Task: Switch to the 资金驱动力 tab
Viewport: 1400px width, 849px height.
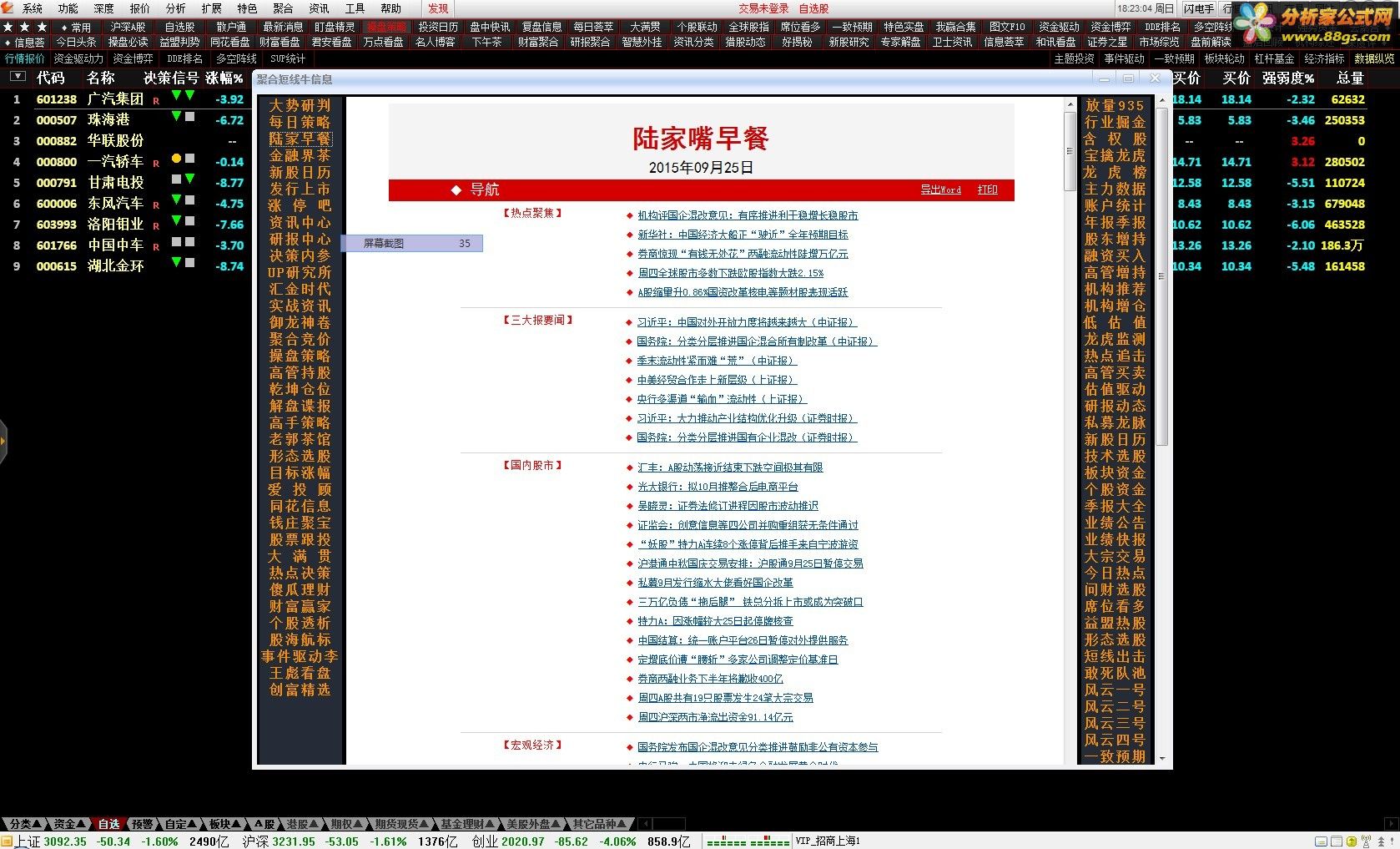Action: click(x=78, y=58)
